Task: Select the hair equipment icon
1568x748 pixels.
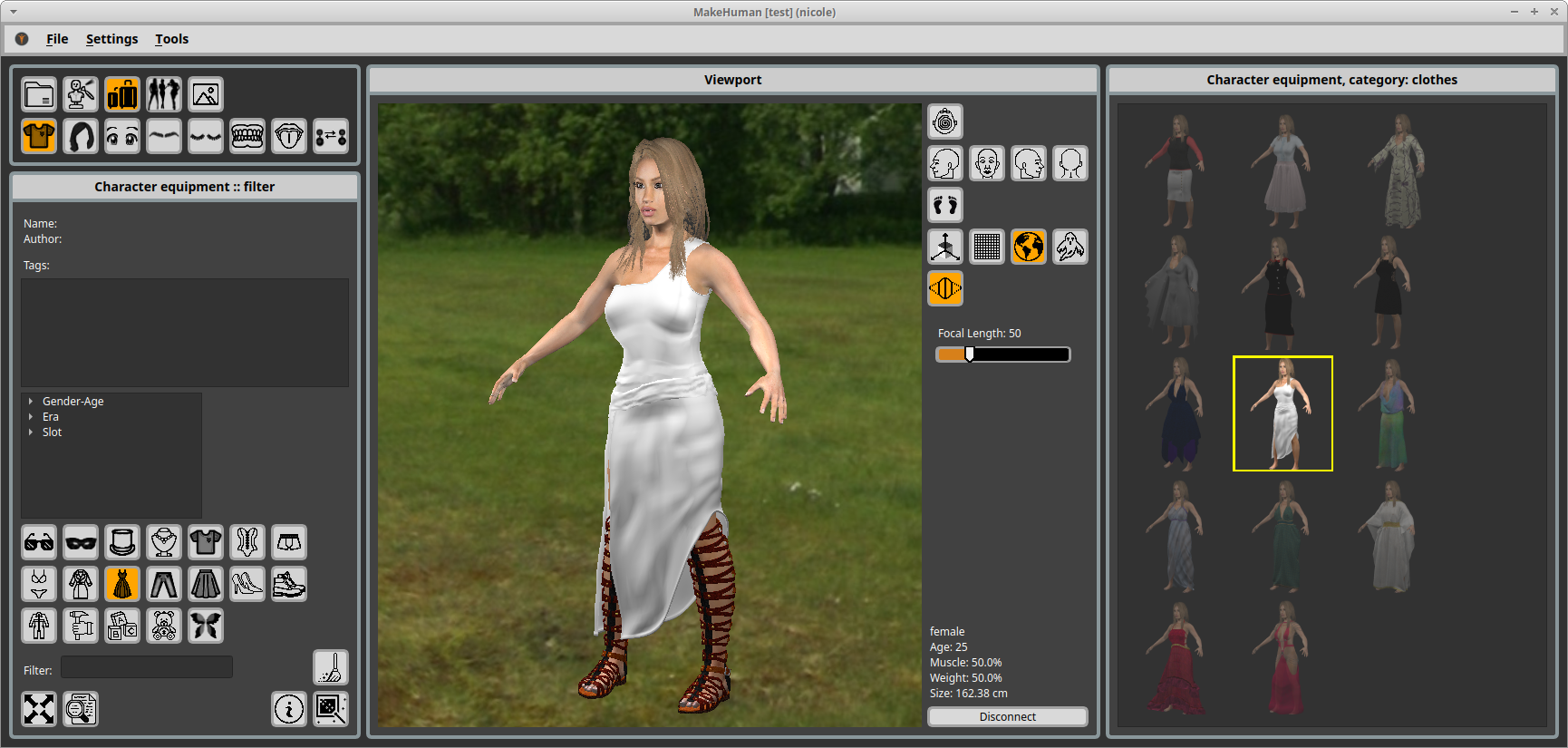Action: pos(81,136)
